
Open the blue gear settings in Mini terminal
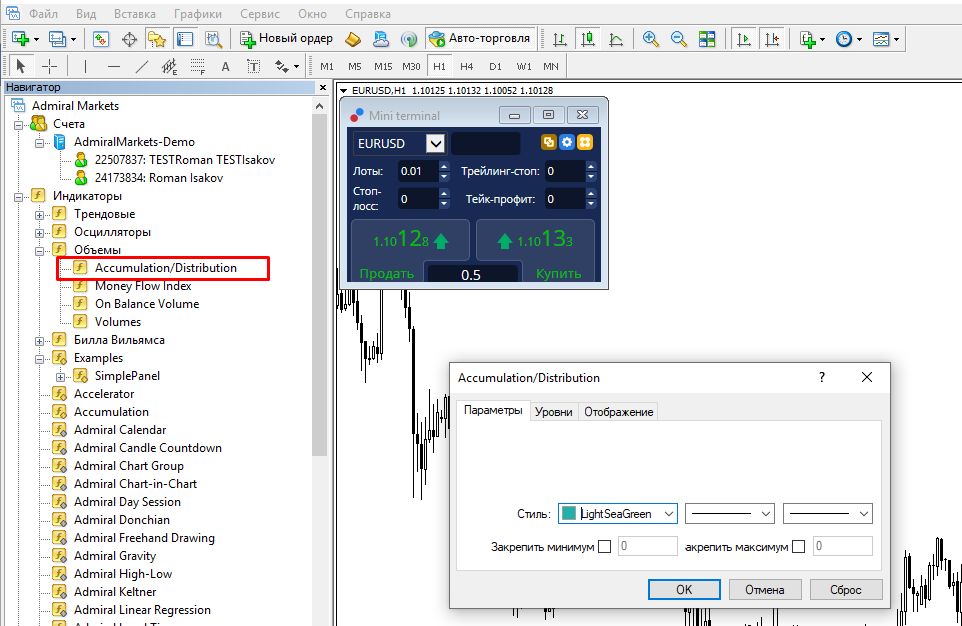tap(566, 143)
